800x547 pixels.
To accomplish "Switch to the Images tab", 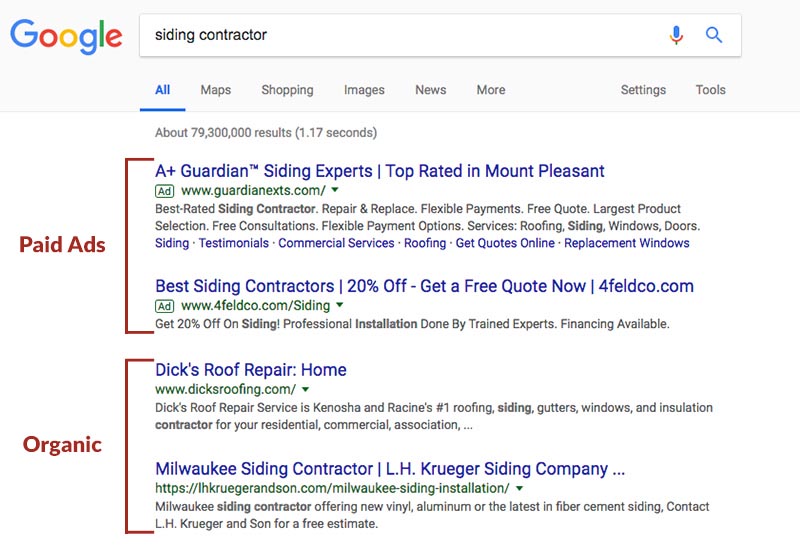I will click(364, 90).
